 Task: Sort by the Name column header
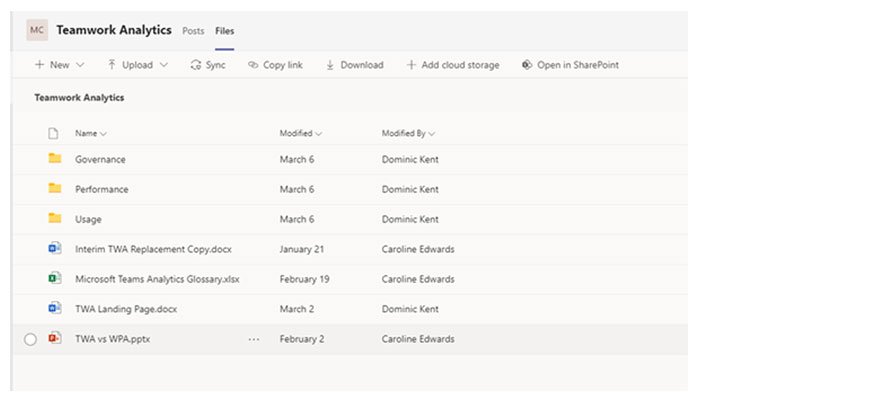click(x=90, y=133)
